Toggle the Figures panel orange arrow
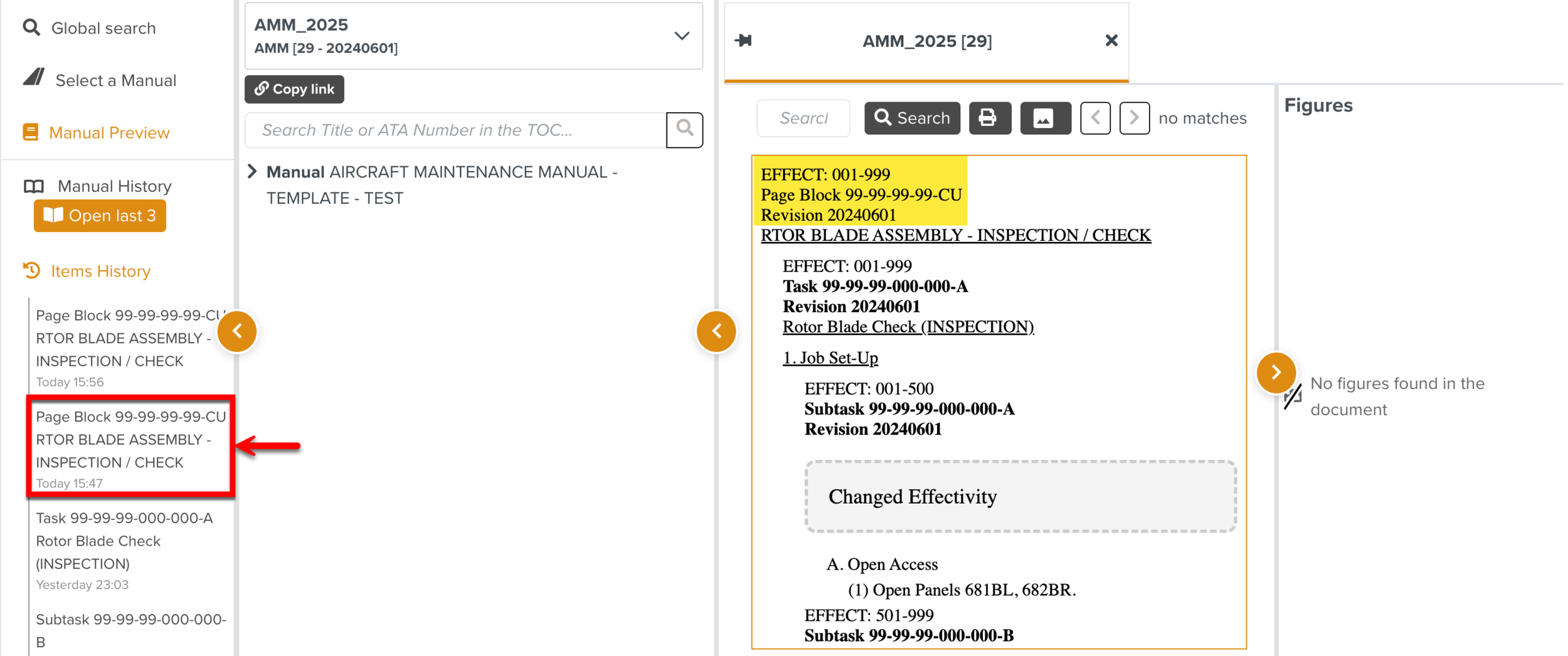 coord(1275,373)
